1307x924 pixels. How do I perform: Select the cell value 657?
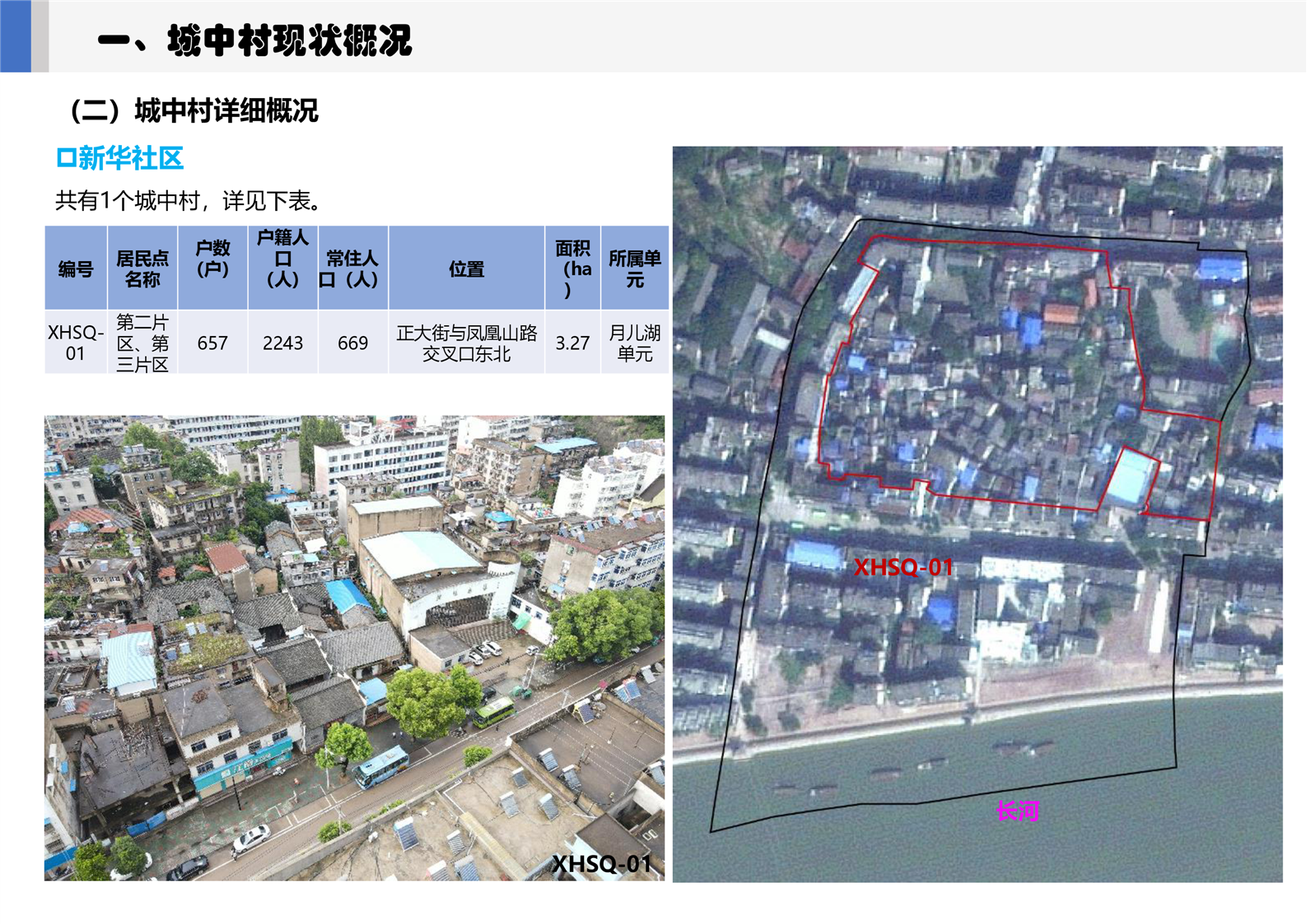point(212,343)
